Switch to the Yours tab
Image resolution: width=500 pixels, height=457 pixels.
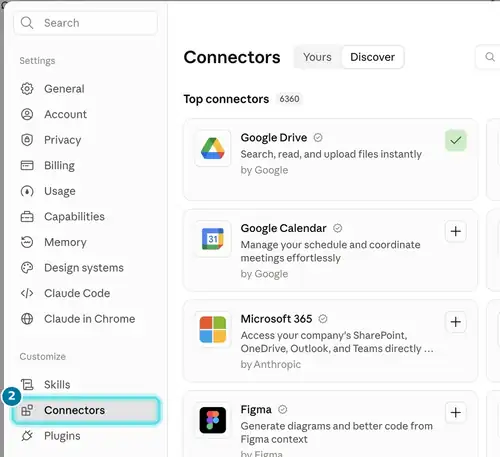[317, 57]
